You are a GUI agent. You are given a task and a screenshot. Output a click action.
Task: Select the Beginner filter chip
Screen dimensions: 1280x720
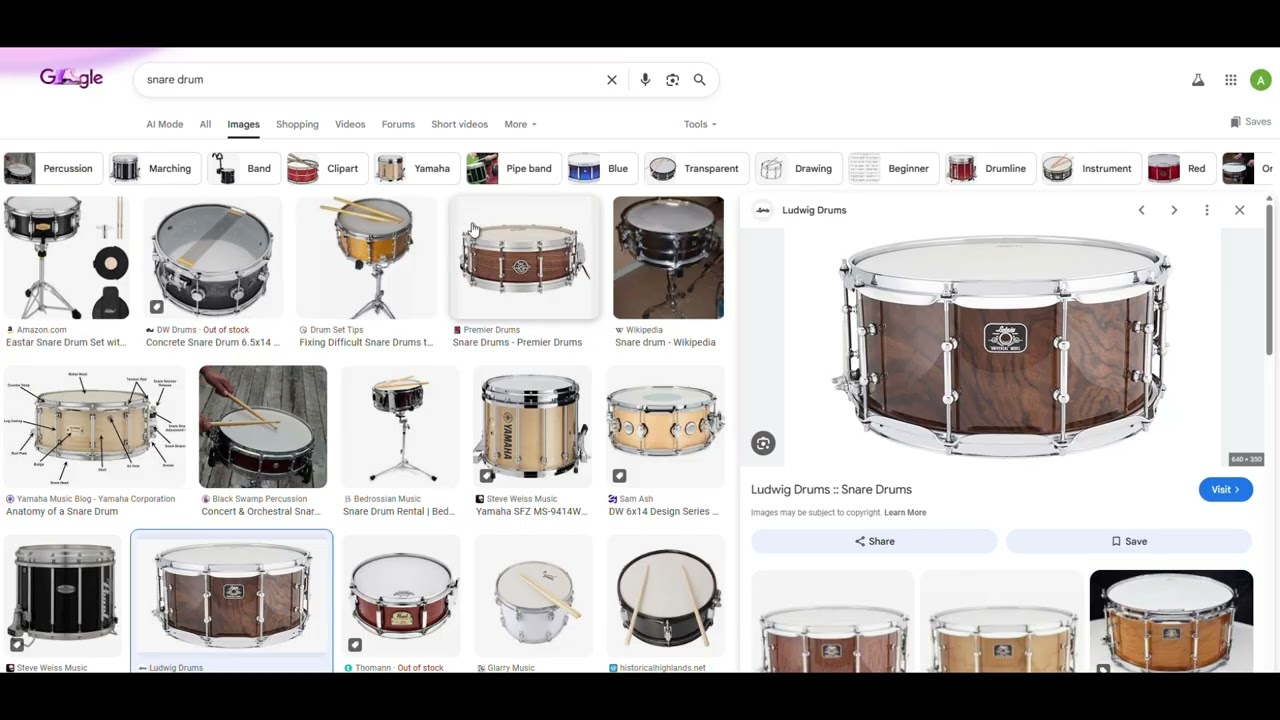pos(892,168)
